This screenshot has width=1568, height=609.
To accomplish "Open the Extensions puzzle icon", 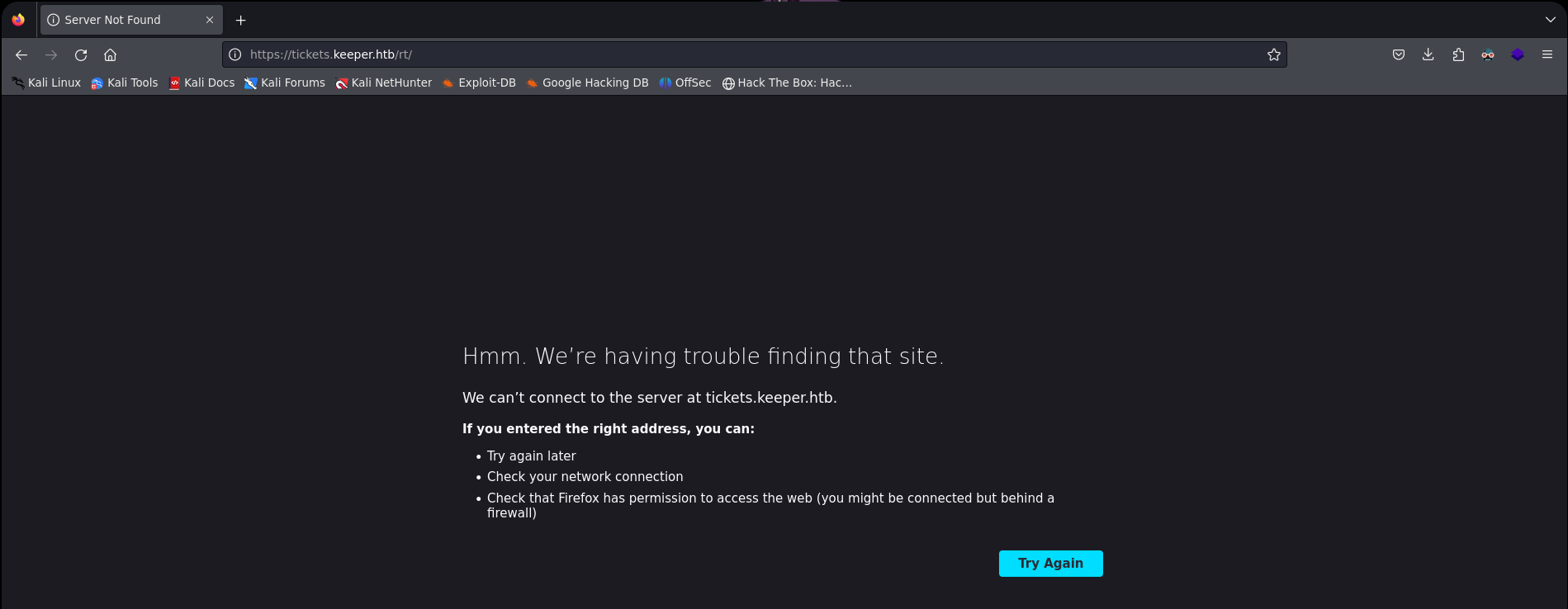I will click(1457, 54).
